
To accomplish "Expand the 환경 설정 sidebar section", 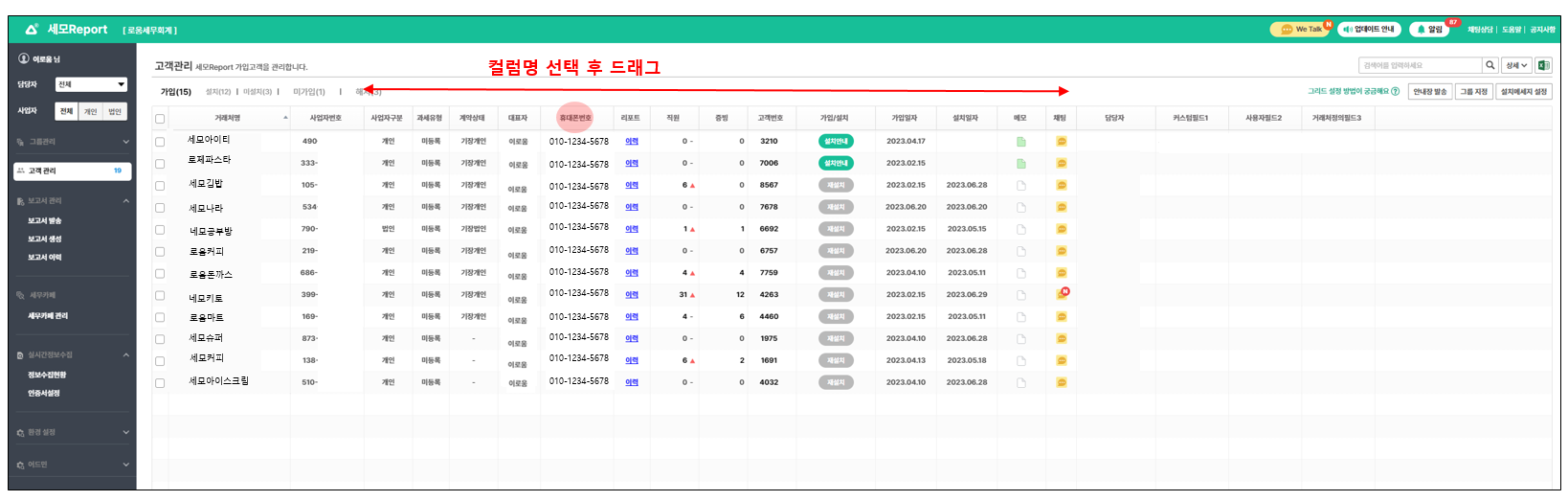I will (x=72, y=433).
